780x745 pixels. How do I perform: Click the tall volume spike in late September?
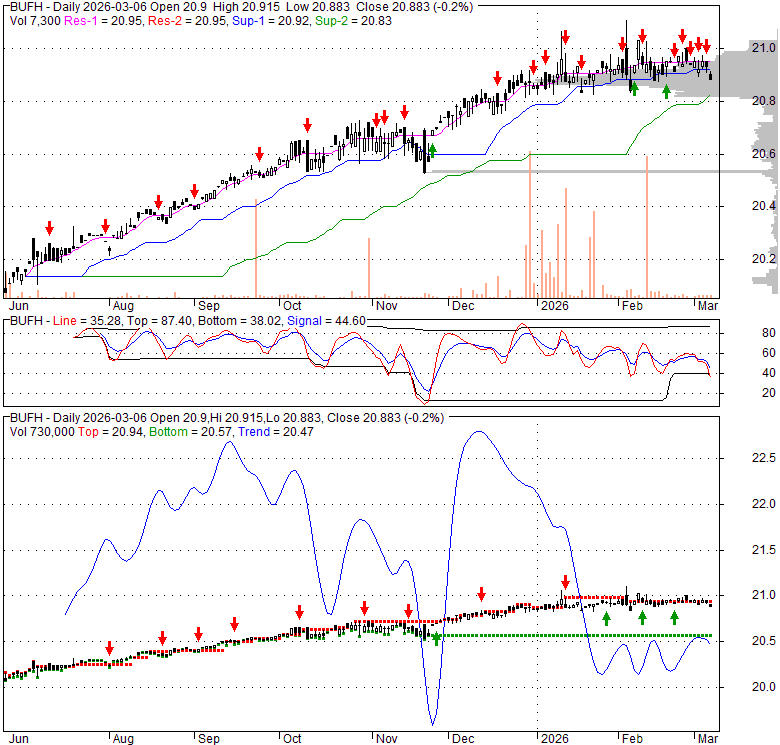click(256, 248)
